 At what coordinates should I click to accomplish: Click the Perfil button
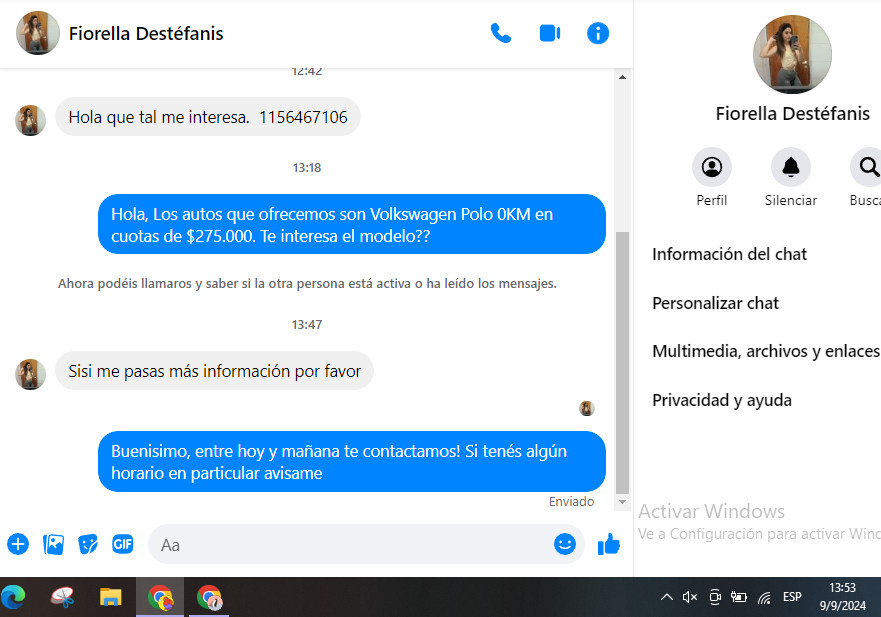[711, 167]
